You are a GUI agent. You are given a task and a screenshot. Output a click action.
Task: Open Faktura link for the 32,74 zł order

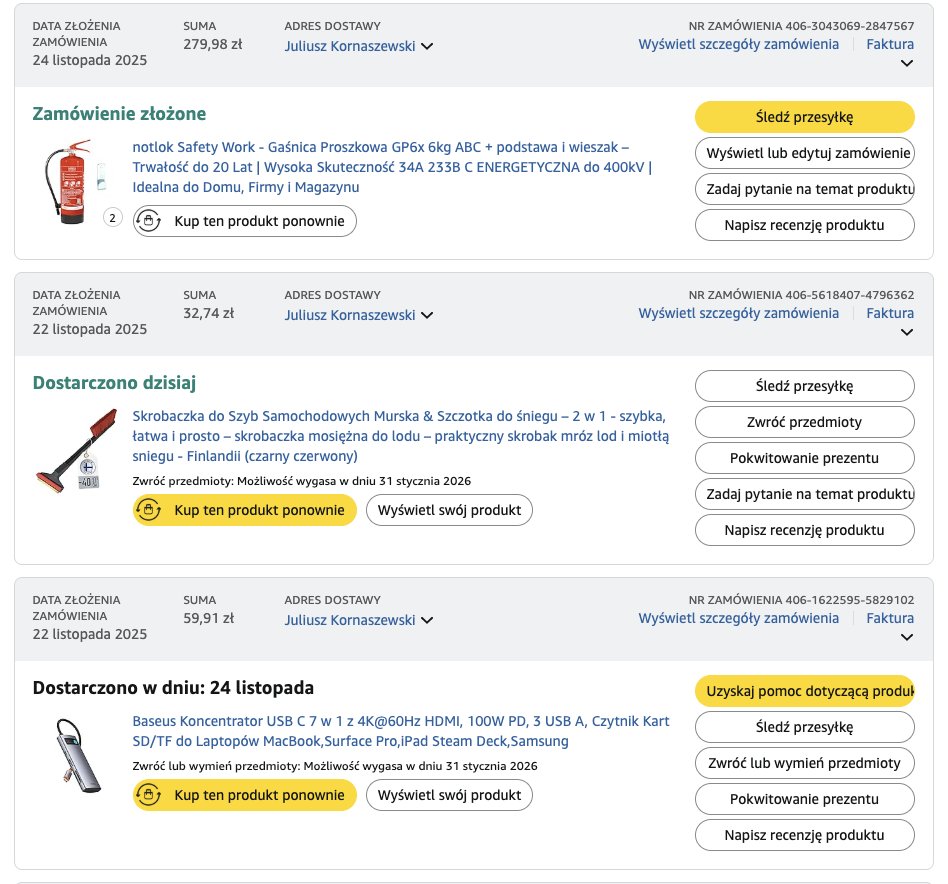890,313
